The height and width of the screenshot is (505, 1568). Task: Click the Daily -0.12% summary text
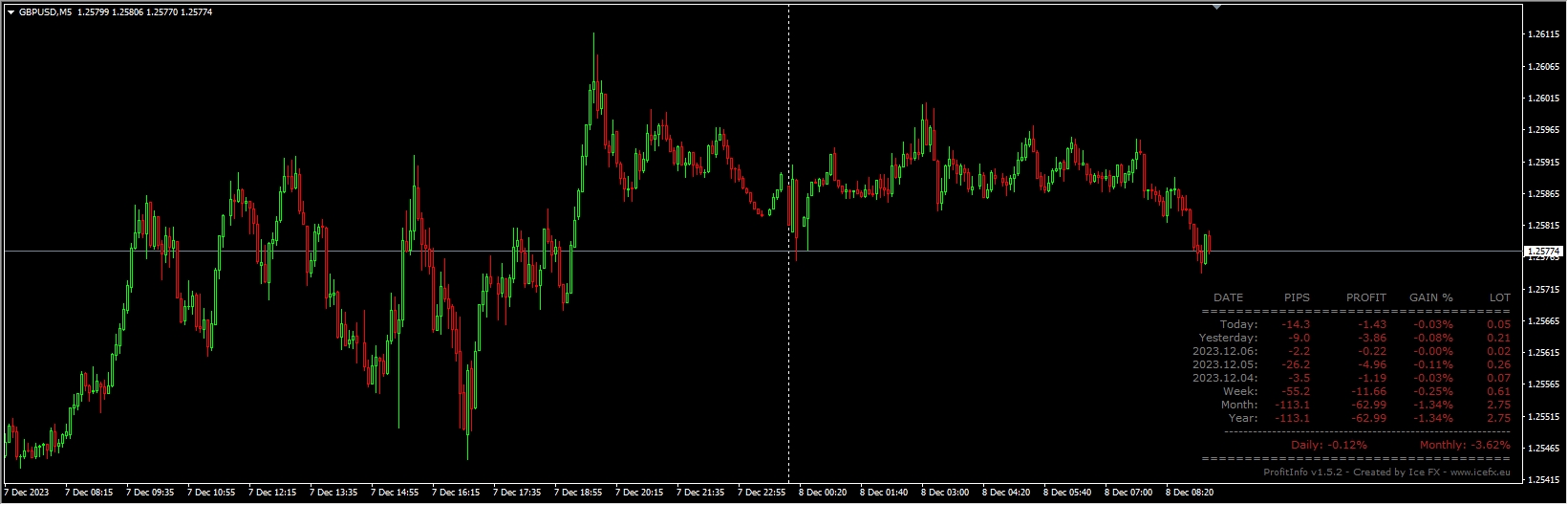coord(1328,445)
